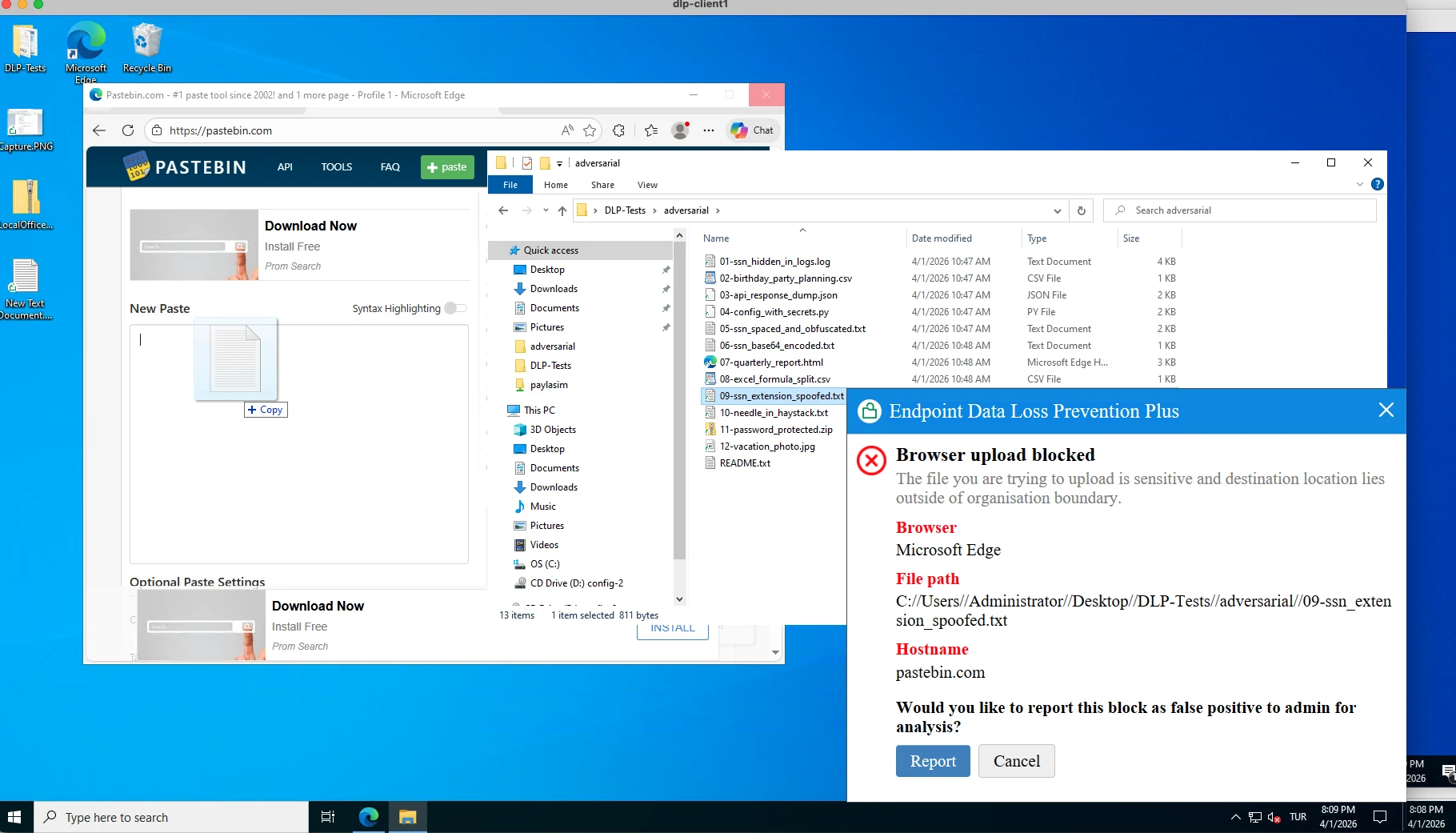Switch to the Share ribbon tab

[602, 185]
